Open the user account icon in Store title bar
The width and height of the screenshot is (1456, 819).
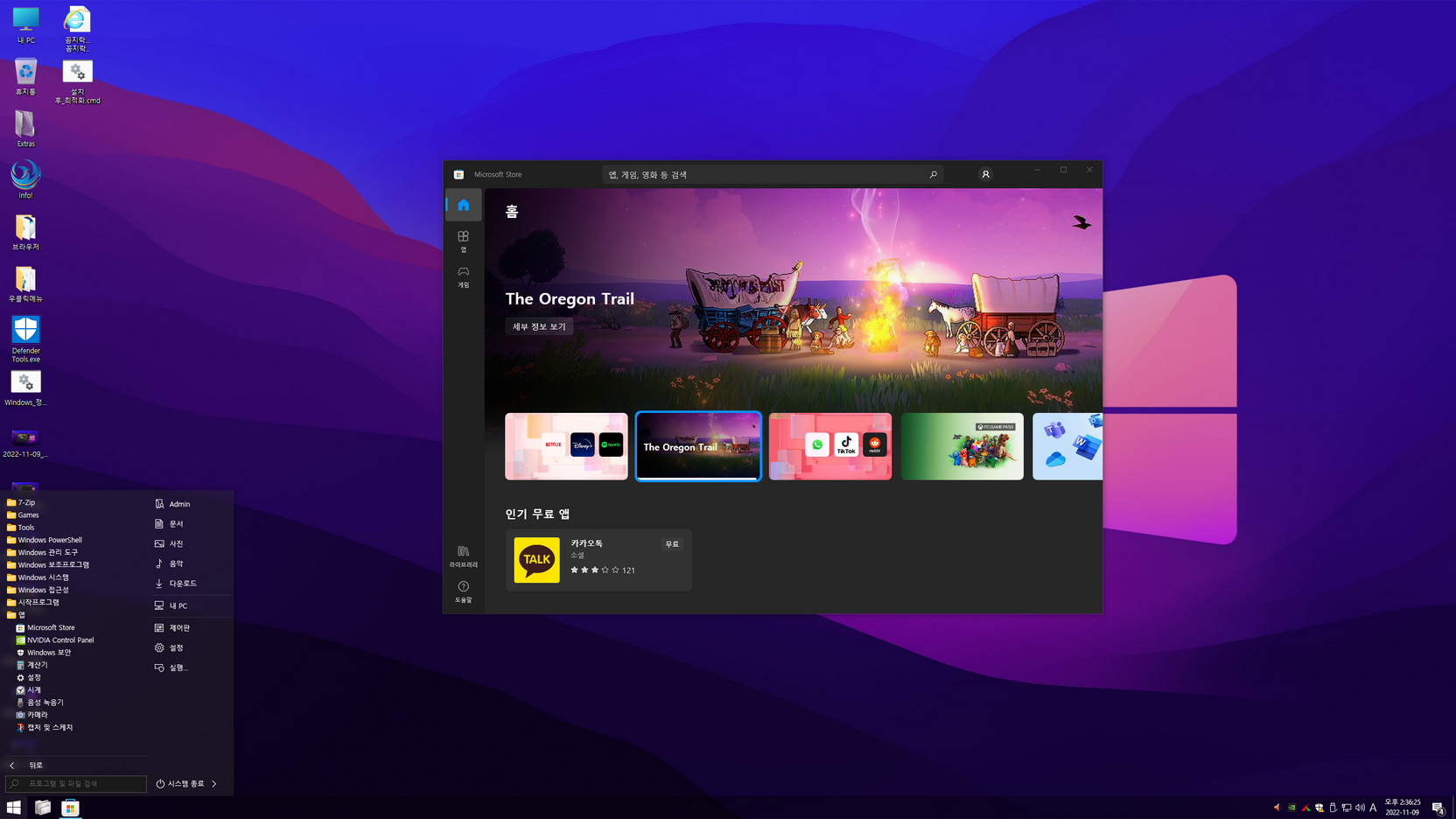[985, 174]
